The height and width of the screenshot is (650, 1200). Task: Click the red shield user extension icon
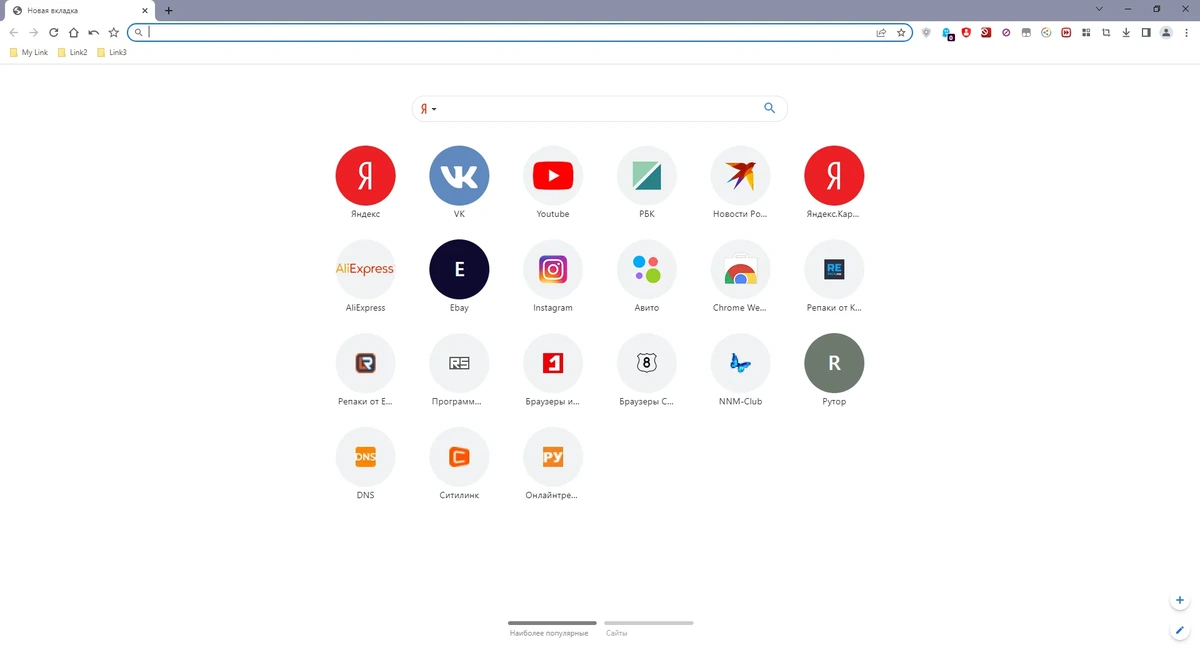[x=966, y=32]
